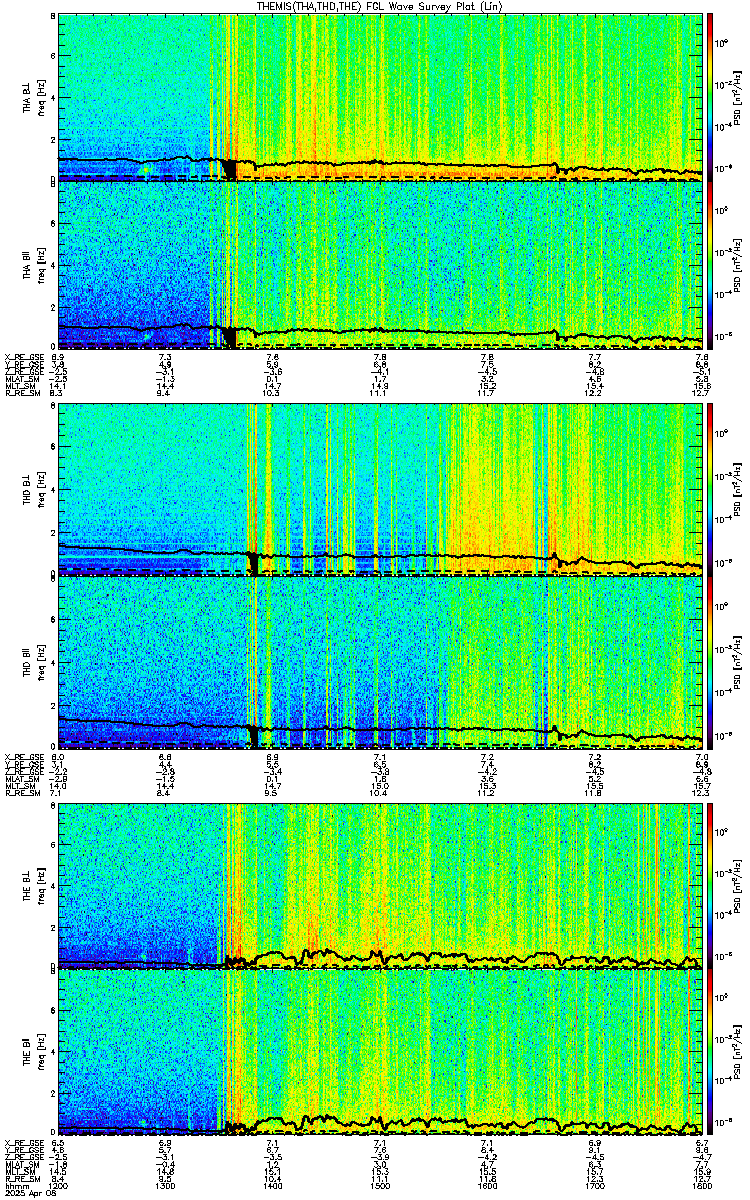Click the 1700 time tick label at bottom
Viewport: 750px width, 1200px height.
click(x=595, y=1184)
